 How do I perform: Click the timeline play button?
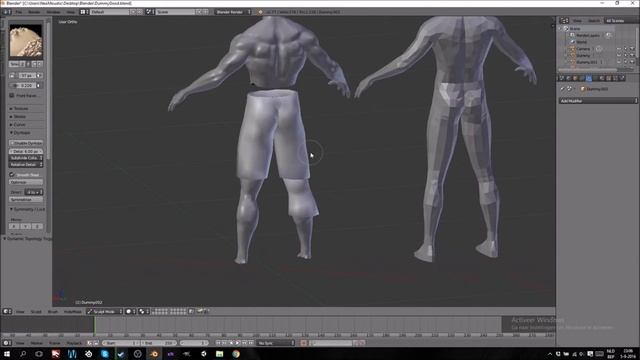coord(238,343)
